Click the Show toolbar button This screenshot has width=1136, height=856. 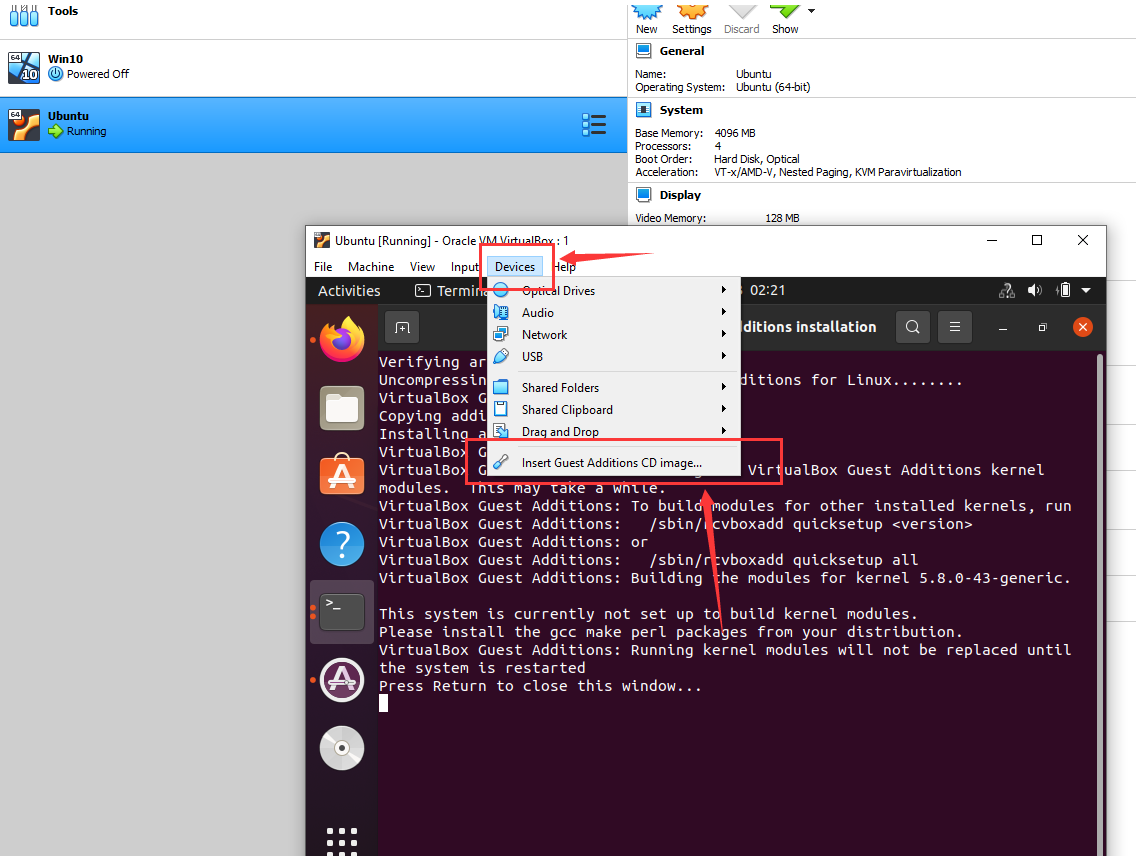(785, 18)
